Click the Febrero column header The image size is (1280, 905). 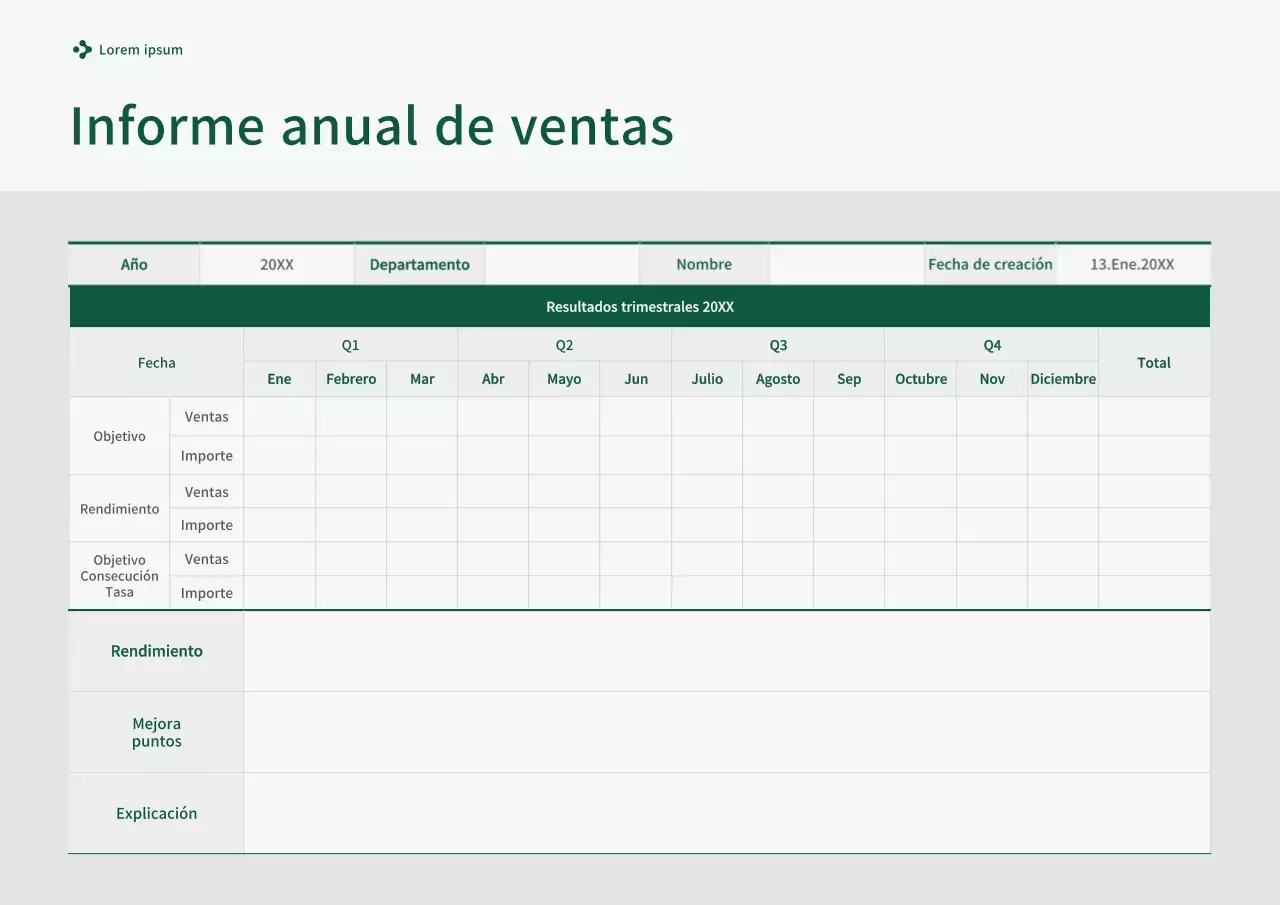click(x=350, y=379)
